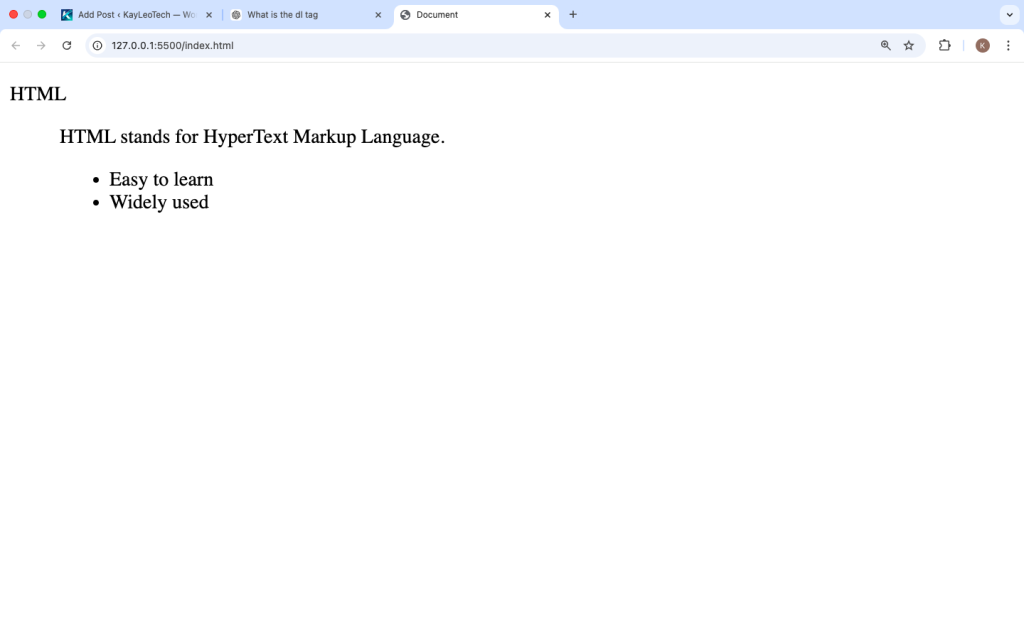Open the zoom magnifier icon in address bar
This screenshot has height=640, width=1024.
(x=885, y=45)
